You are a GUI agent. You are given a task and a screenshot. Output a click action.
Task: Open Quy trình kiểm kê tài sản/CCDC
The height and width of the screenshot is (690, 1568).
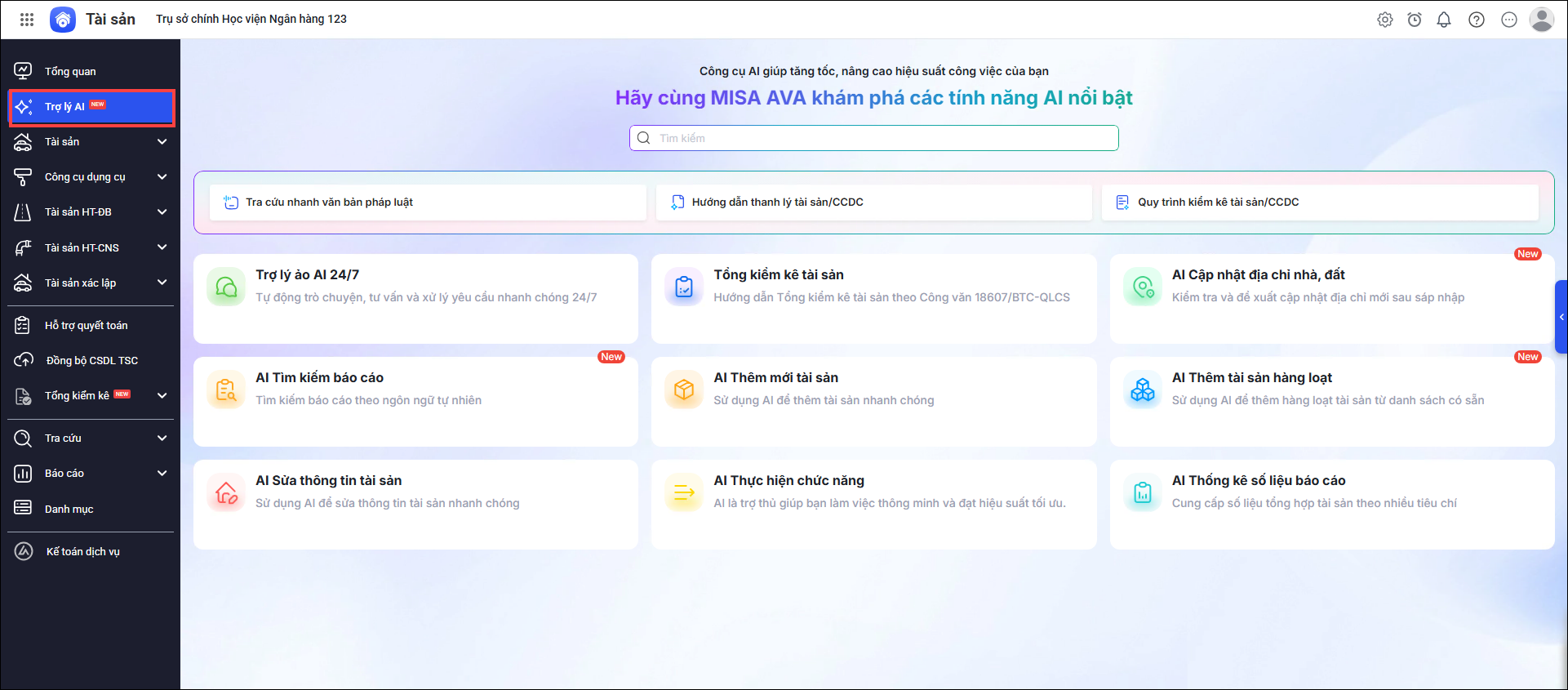1320,203
